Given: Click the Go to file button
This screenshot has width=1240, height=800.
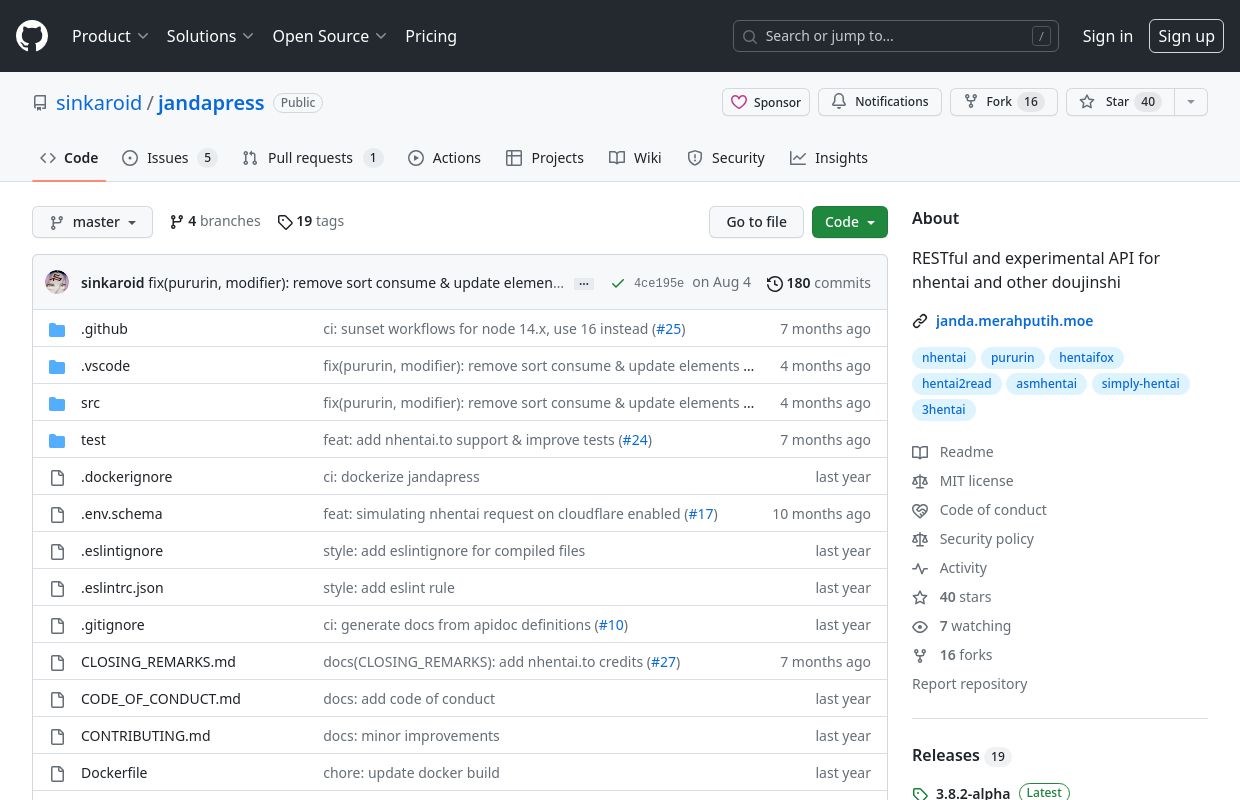Looking at the screenshot, I should click(756, 222).
